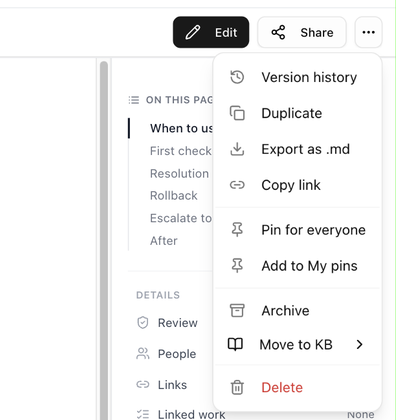Go to the After section link

click(164, 241)
